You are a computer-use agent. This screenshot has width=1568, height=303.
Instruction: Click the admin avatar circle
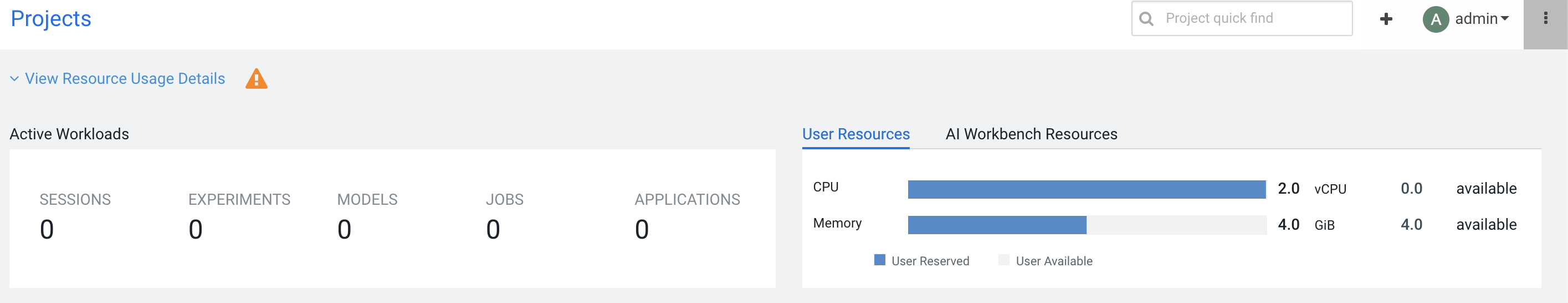pyautogui.click(x=1434, y=19)
